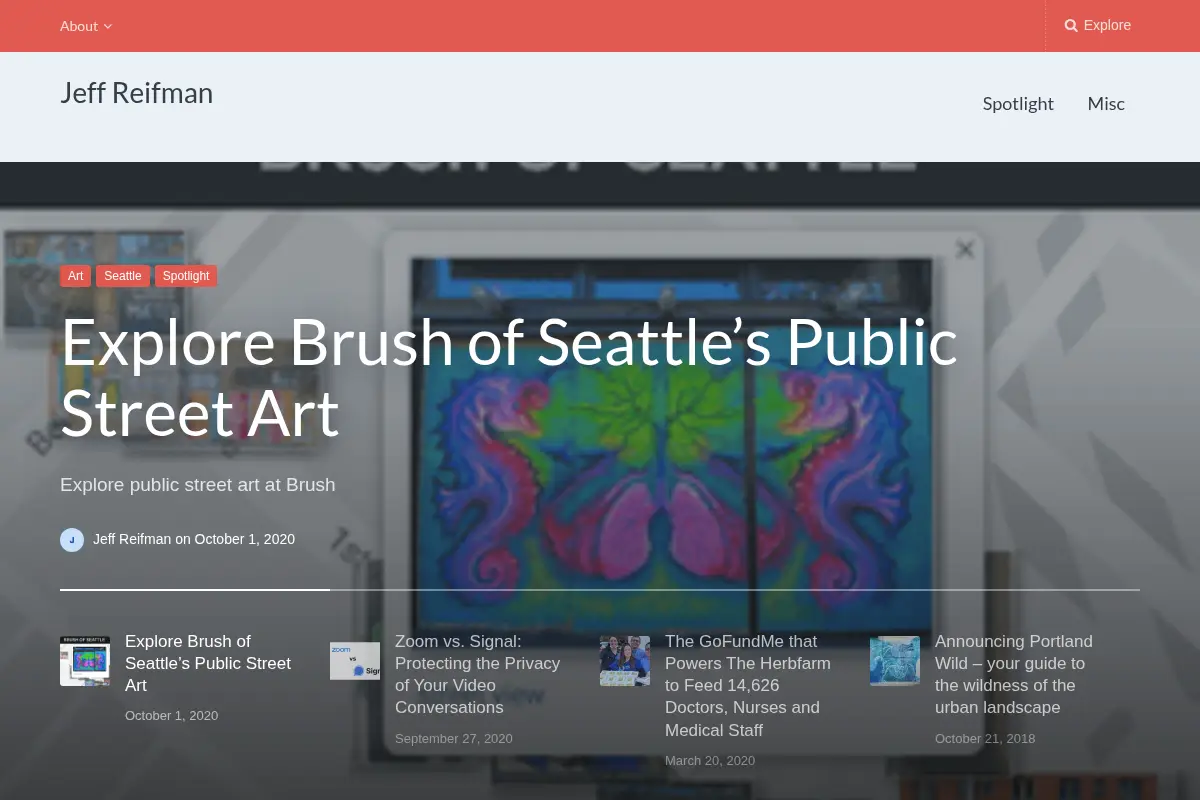The width and height of the screenshot is (1200, 800).
Task: Open the Portland Wild thumbnail image
Action: pyautogui.click(x=895, y=661)
